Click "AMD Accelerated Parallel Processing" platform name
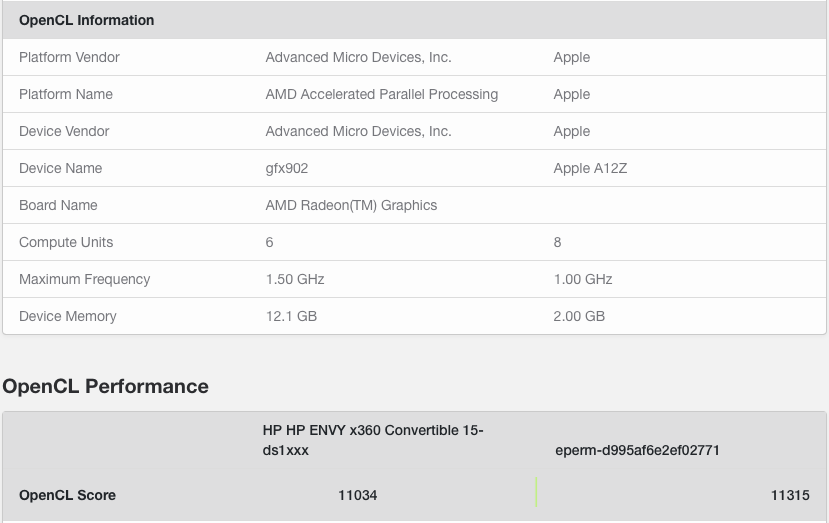Screen dimensions: 829x523 click(381, 94)
